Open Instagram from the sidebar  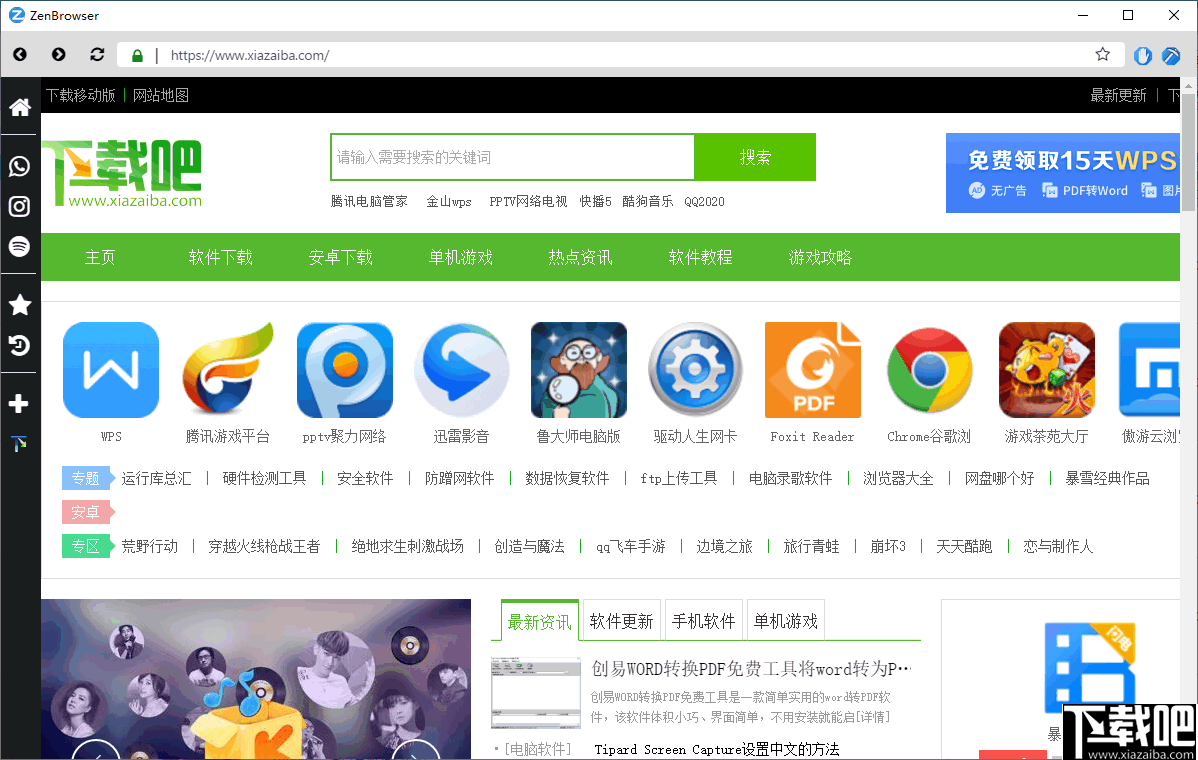click(19, 206)
